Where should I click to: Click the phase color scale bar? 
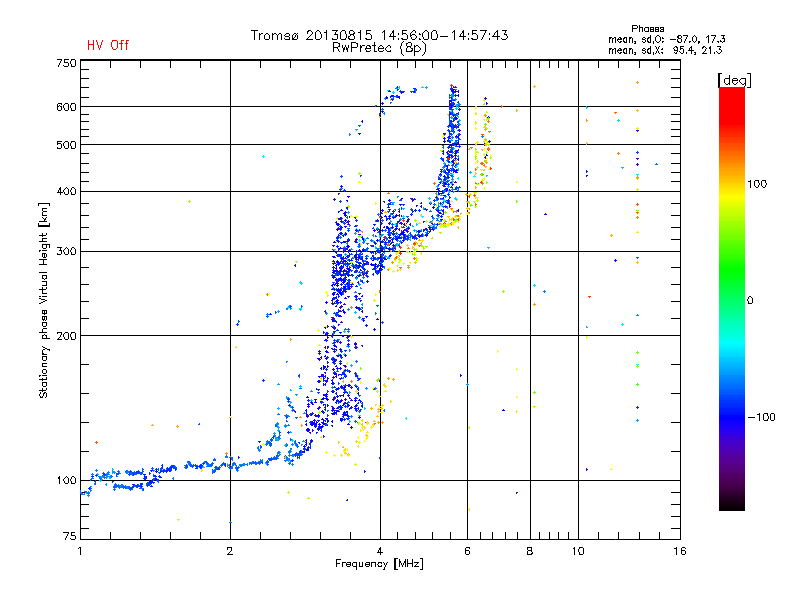coord(732,298)
